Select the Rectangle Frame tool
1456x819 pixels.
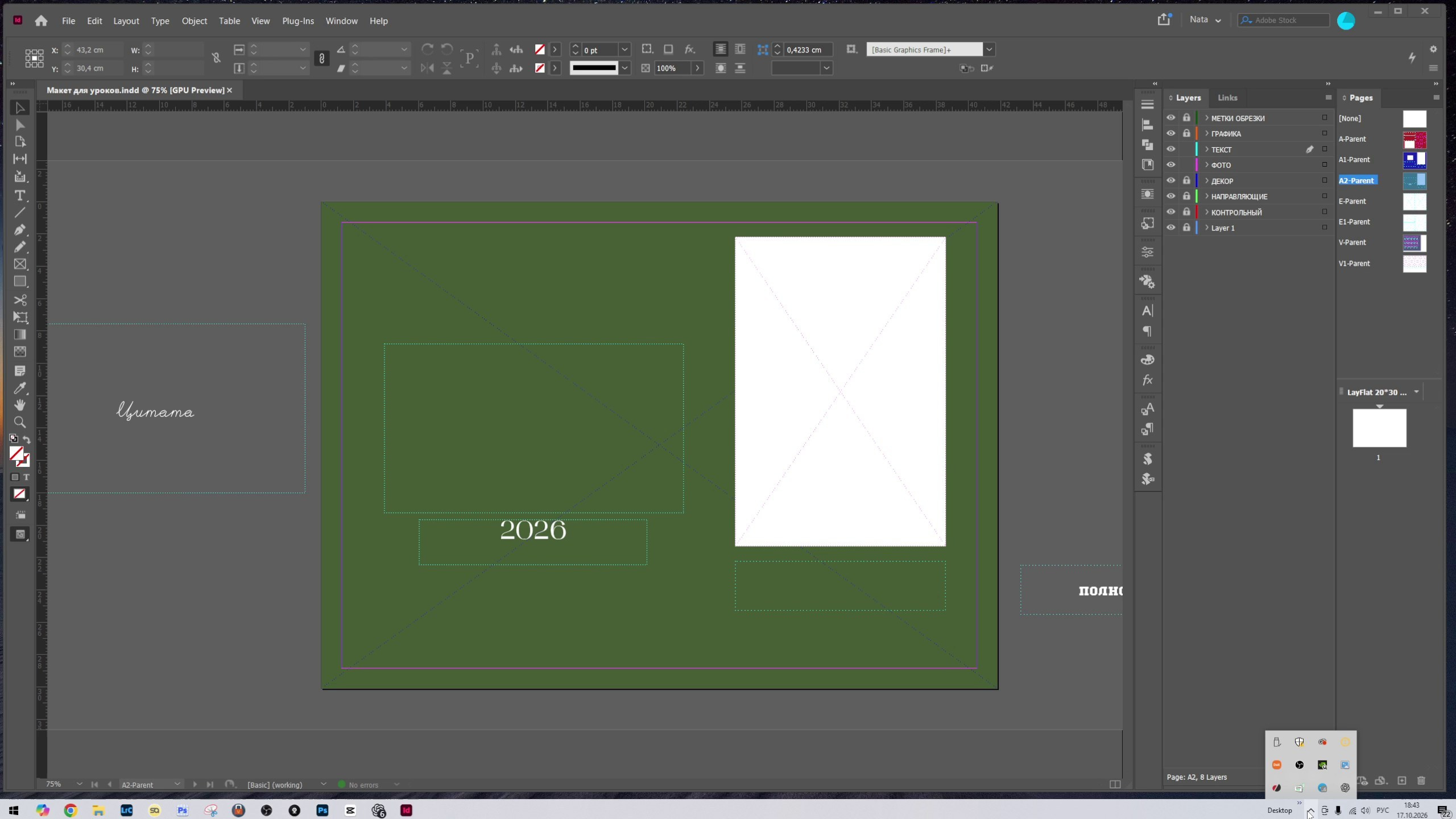[20, 264]
